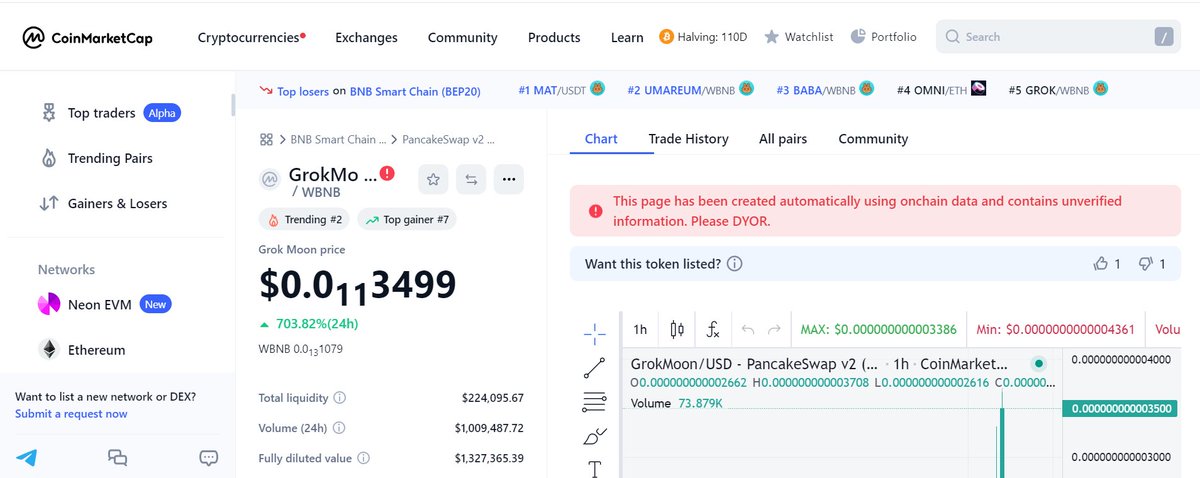The width and height of the screenshot is (1200, 478).
Task: Open the three-dots more options menu
Action: (x=509, y=179)
